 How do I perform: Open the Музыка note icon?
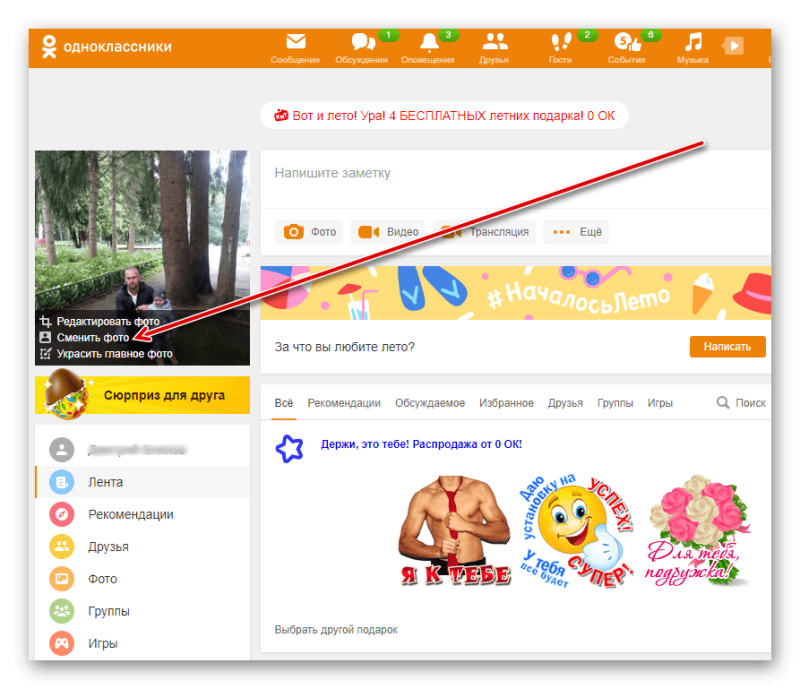pyautogui.click(x=693, y=42)
